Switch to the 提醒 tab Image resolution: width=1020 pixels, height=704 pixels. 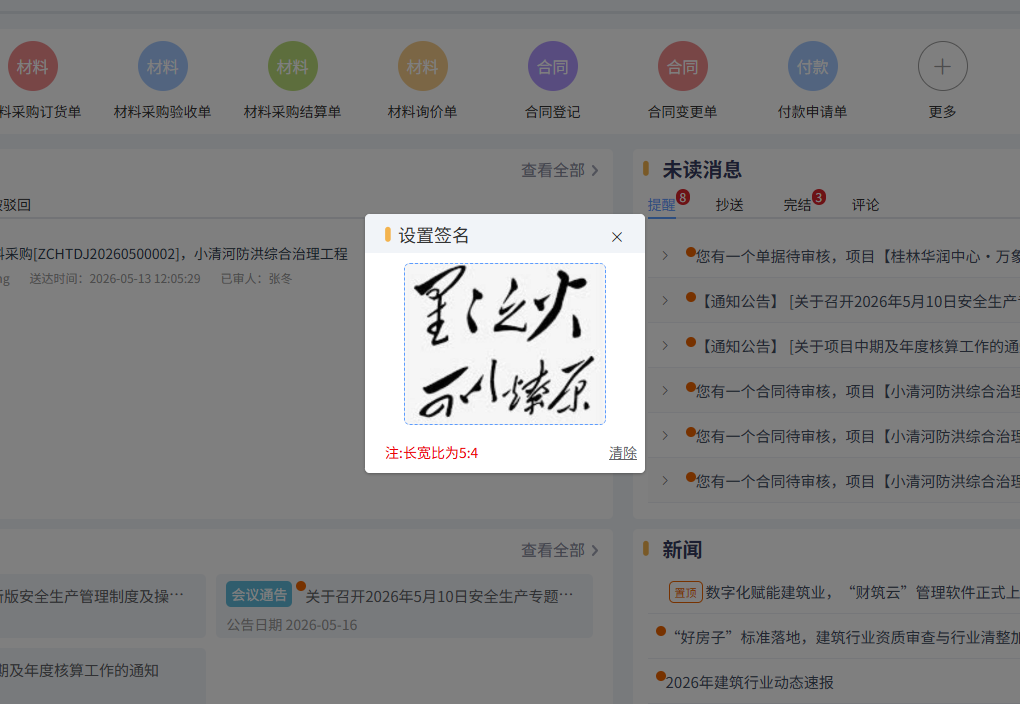point(662,205)
